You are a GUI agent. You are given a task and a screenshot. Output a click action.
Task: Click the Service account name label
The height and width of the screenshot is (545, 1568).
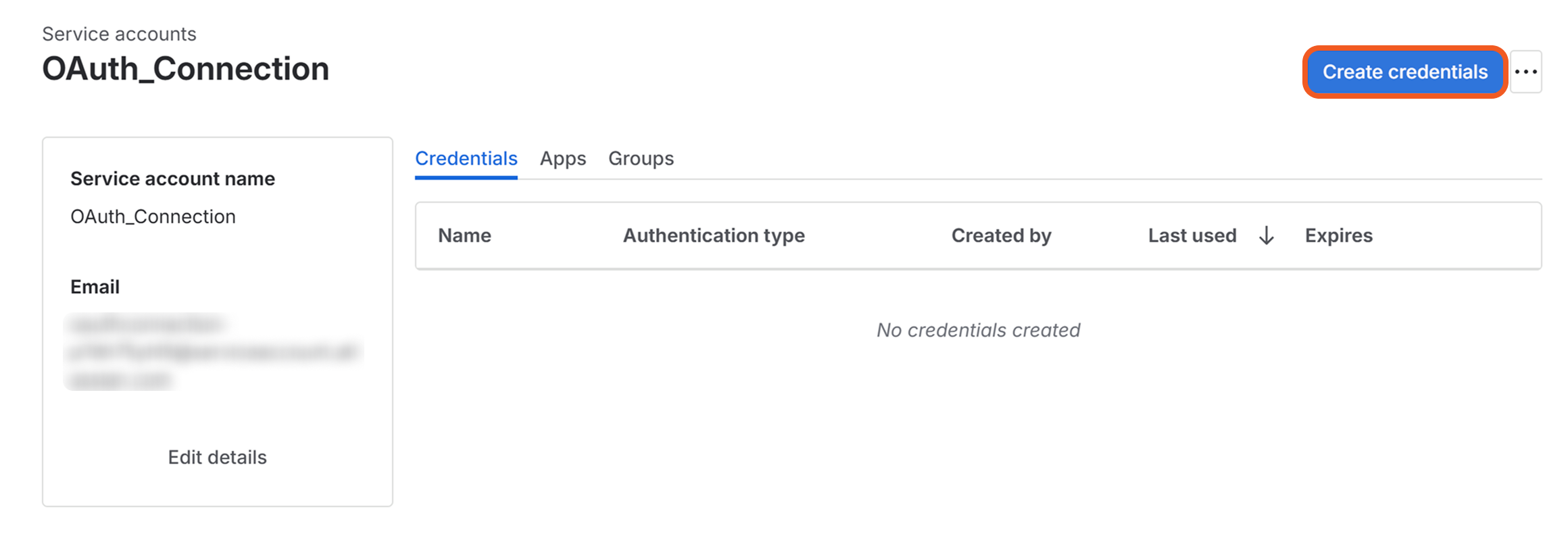click(x=172, y=179)
